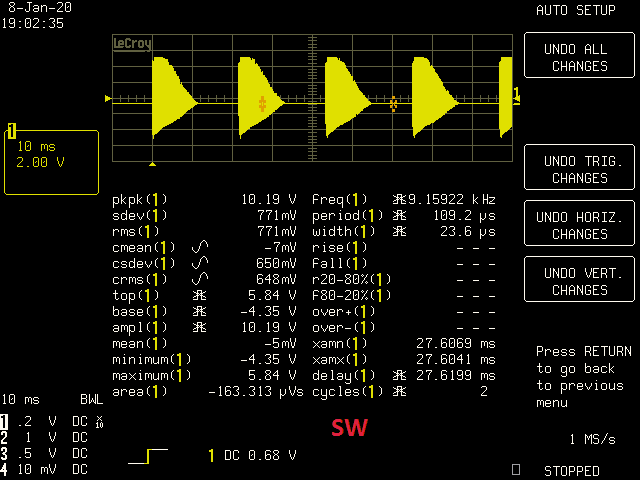
Task: Click the ground level arrow left of grid
Action: 108,98
